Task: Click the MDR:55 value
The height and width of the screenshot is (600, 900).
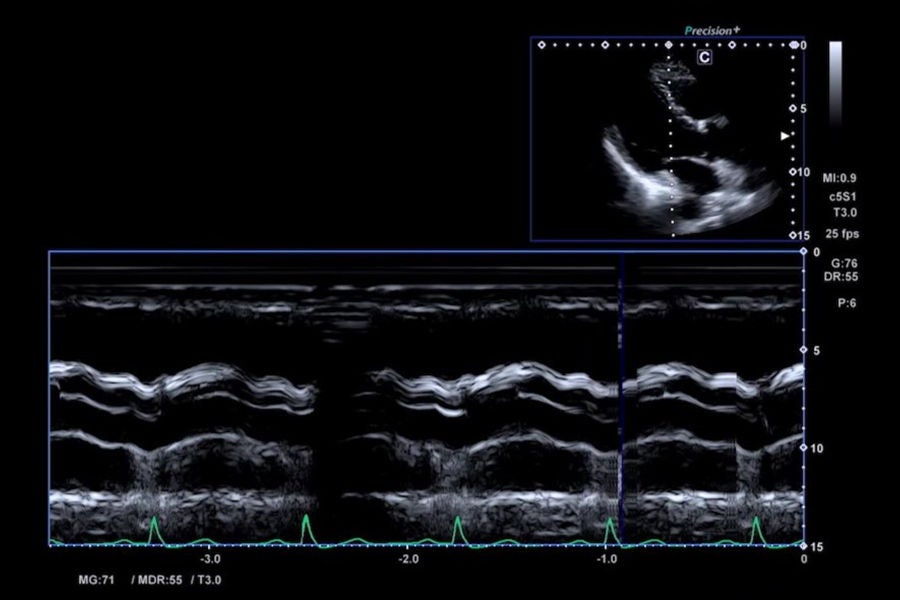Action: click(x=160, y=580)
